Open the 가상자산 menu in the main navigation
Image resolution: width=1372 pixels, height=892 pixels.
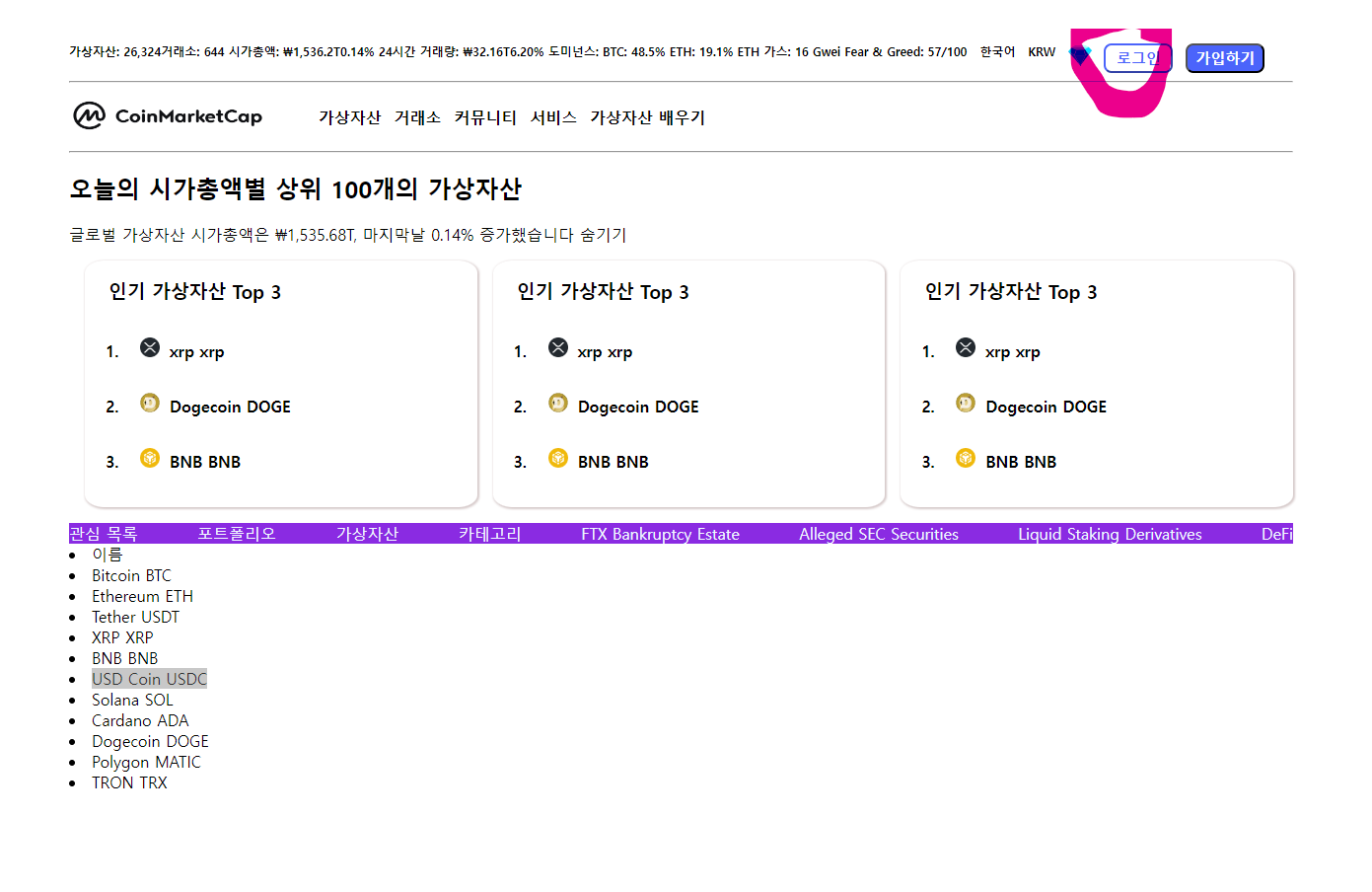point(349,117)
